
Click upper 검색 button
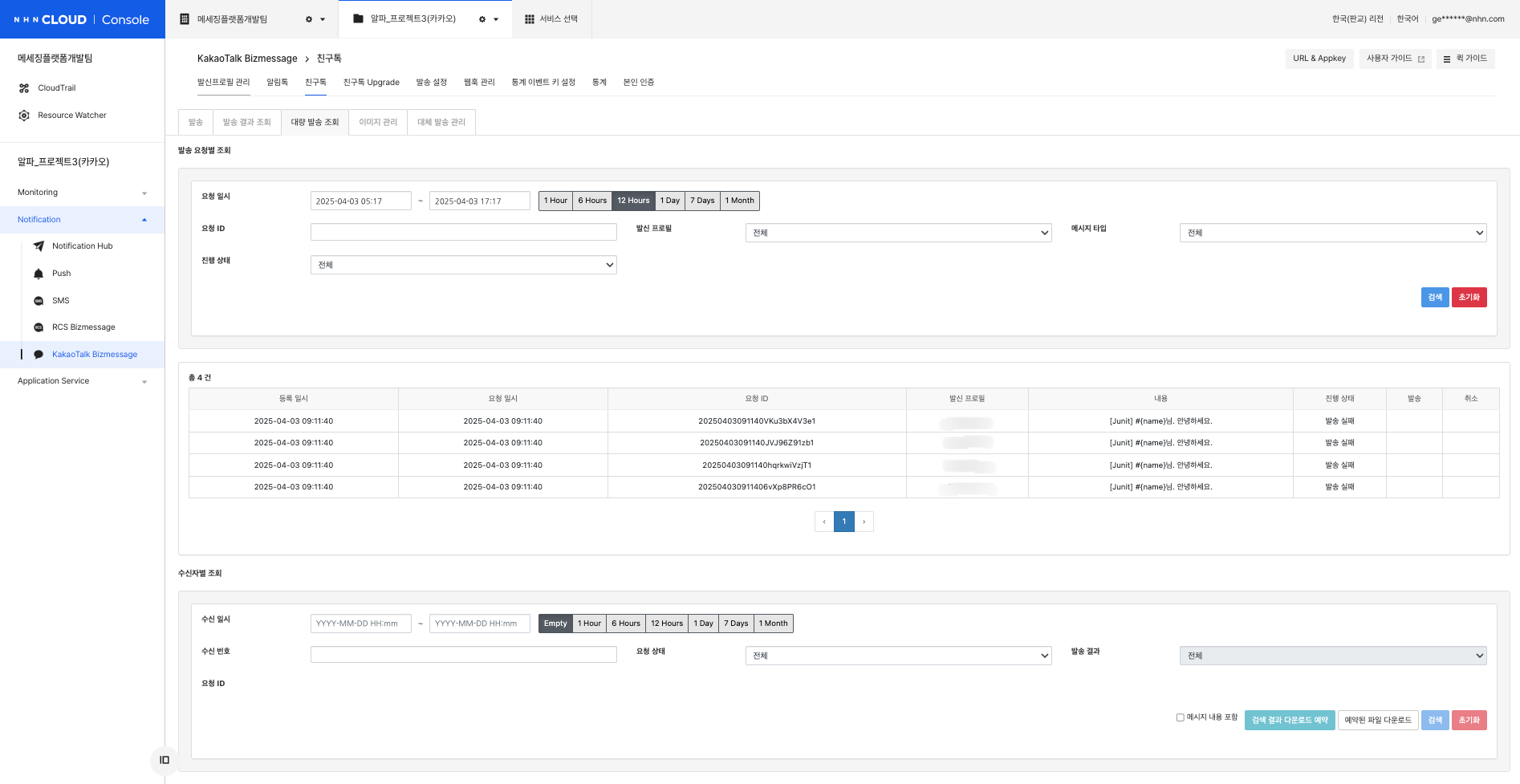click(1435, 297)
